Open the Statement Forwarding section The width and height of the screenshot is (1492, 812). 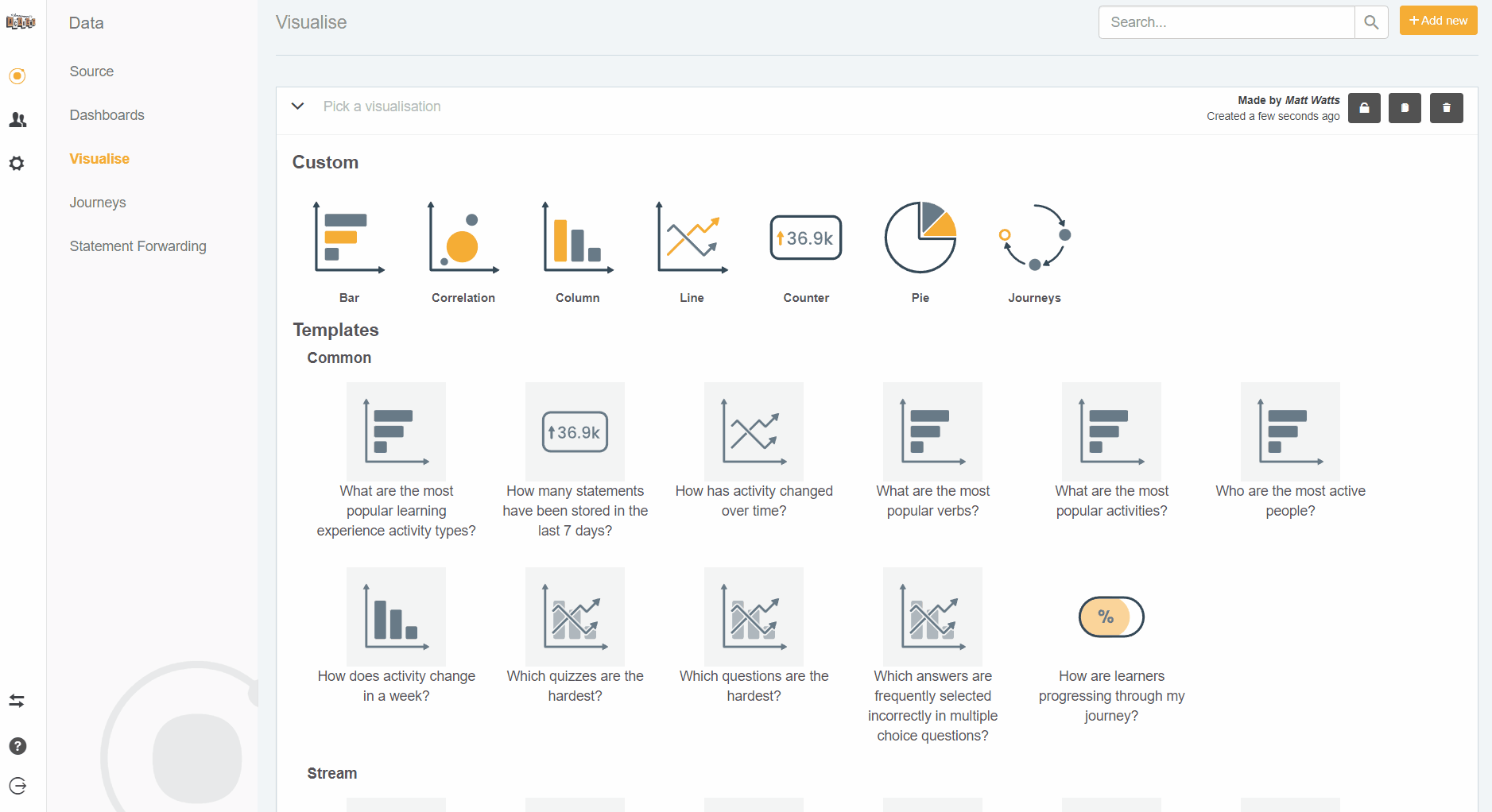click(138, 246)
